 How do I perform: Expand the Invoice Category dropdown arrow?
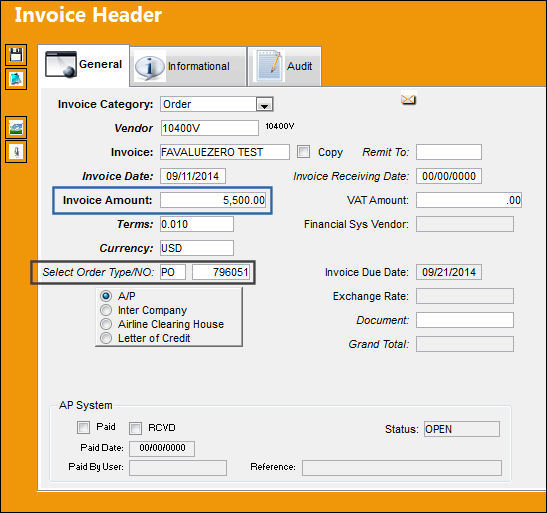click(264, 105)
